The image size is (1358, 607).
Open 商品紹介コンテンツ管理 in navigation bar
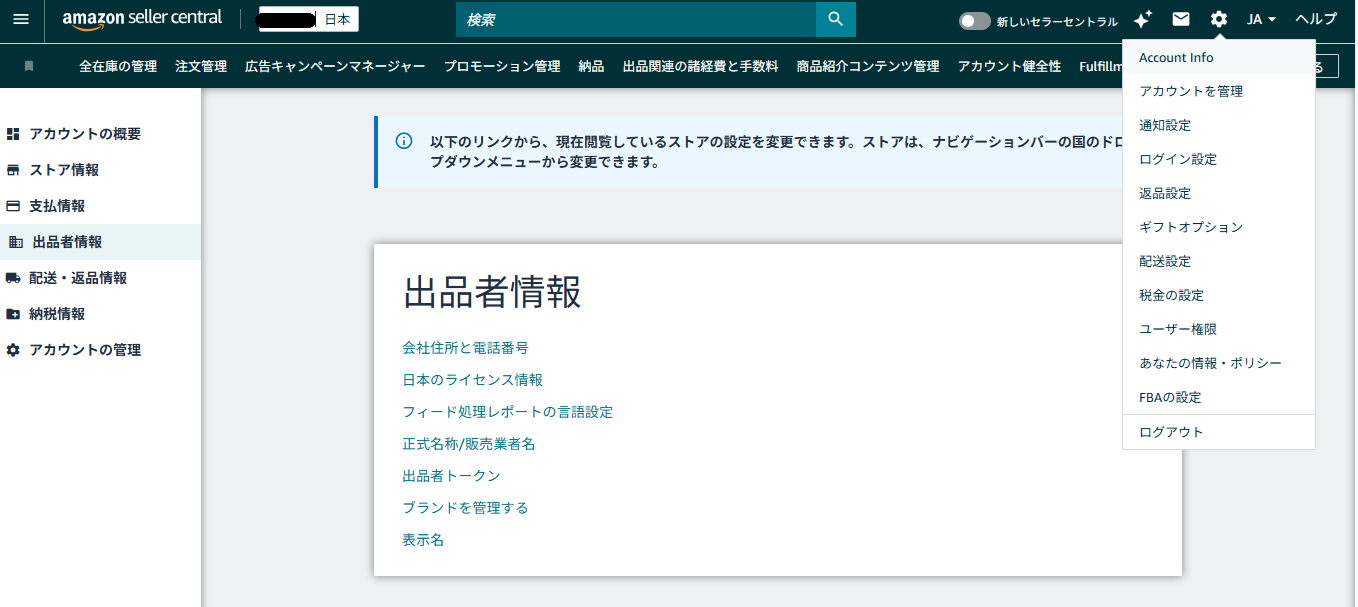coord(868,66)
